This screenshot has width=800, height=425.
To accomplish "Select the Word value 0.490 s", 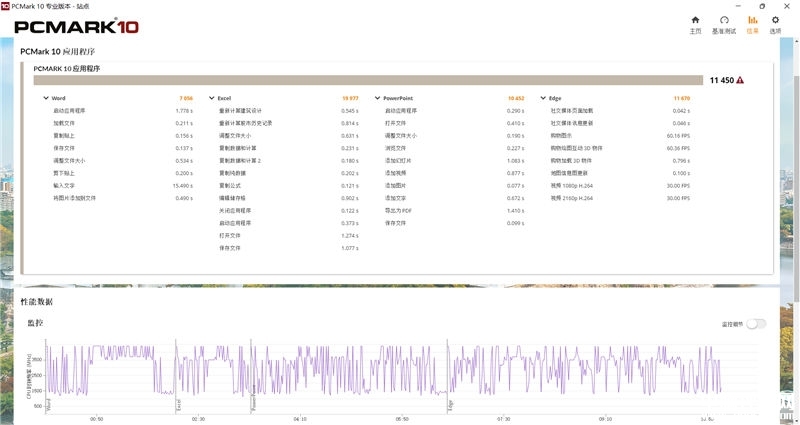I will pyautogui.click(x=184, y=198).
